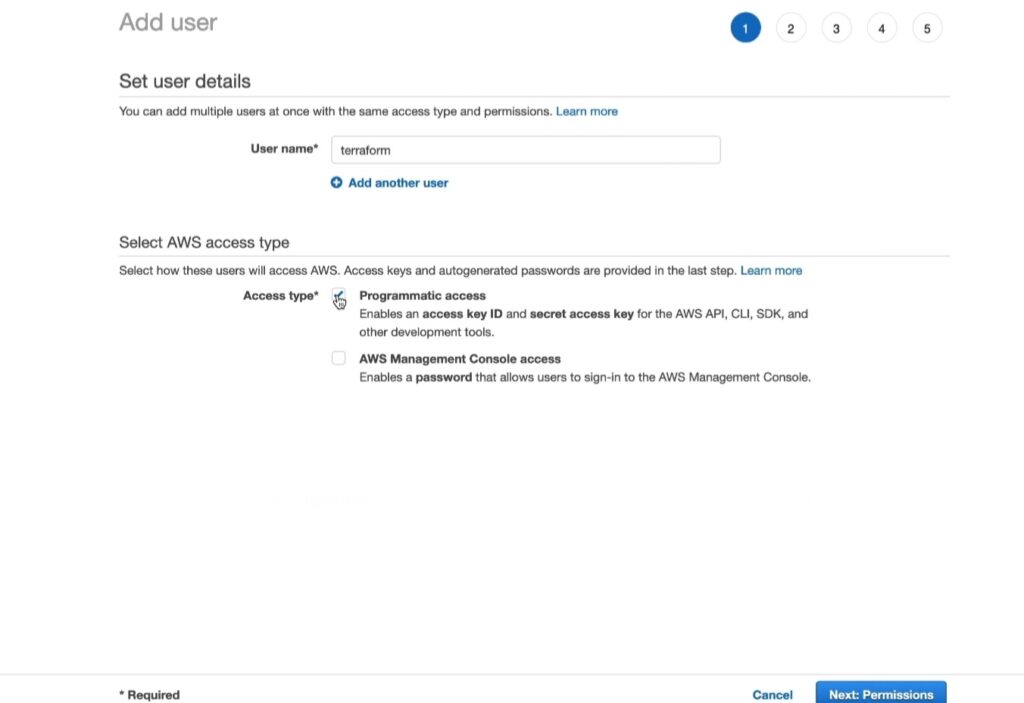The image size is (1024, 703).
Task: Go to step 1 in the wizard
Action: (745, 28)
